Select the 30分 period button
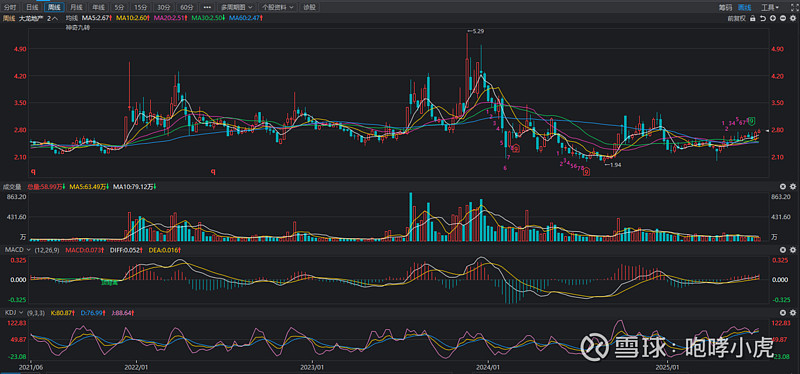This screenshot has height=374, width=800. pos(163,8)
